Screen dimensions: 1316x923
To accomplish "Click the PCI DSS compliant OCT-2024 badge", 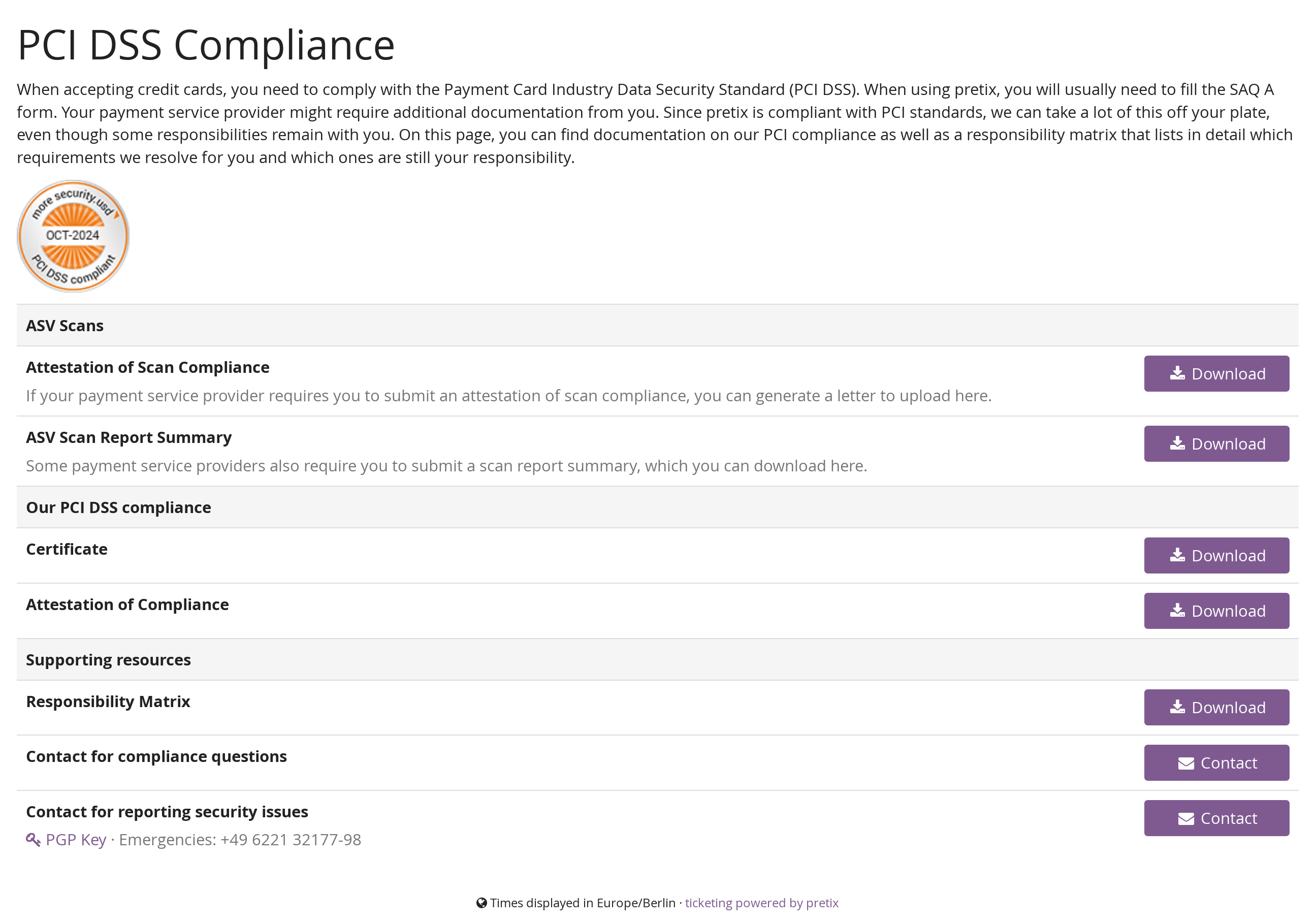I will (73, 236).
